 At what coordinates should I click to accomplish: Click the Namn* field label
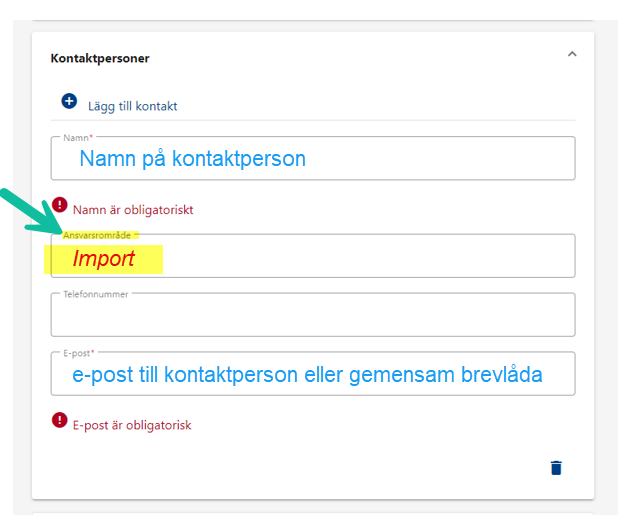click(78, 138)
